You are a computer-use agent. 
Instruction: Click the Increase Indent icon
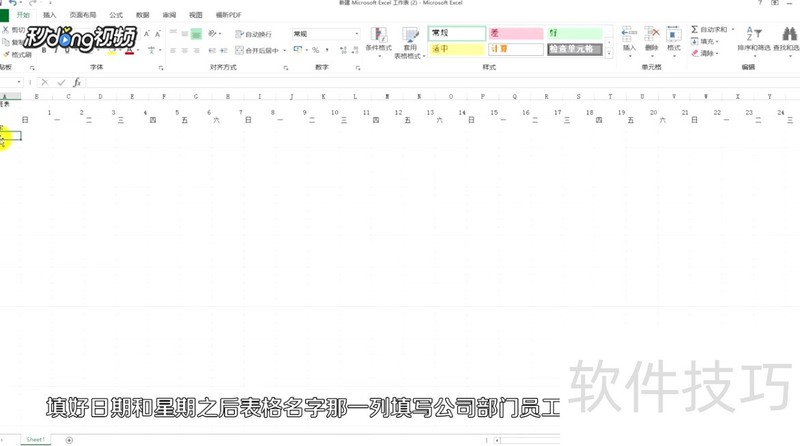223,51
